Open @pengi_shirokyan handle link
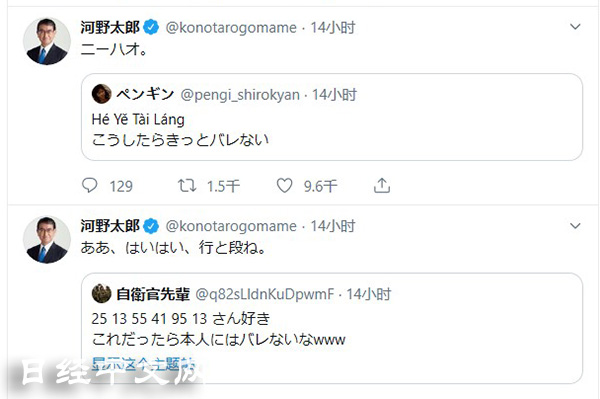This screenshot has height=399, width=600. click(x=240, y=95)
